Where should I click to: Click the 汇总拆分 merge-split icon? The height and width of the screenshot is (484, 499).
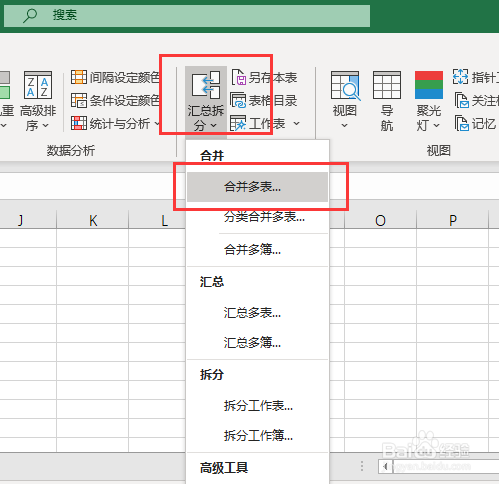point(206,85)
